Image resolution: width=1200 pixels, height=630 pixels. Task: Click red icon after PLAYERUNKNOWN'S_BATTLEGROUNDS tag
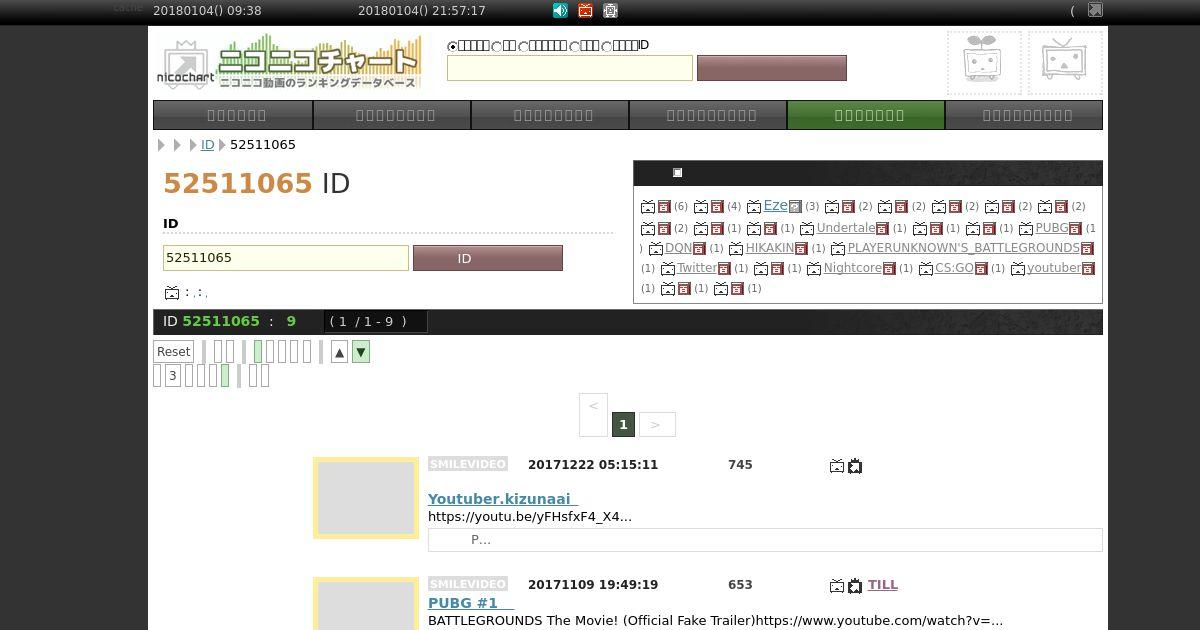click(x=1087, y=249)
